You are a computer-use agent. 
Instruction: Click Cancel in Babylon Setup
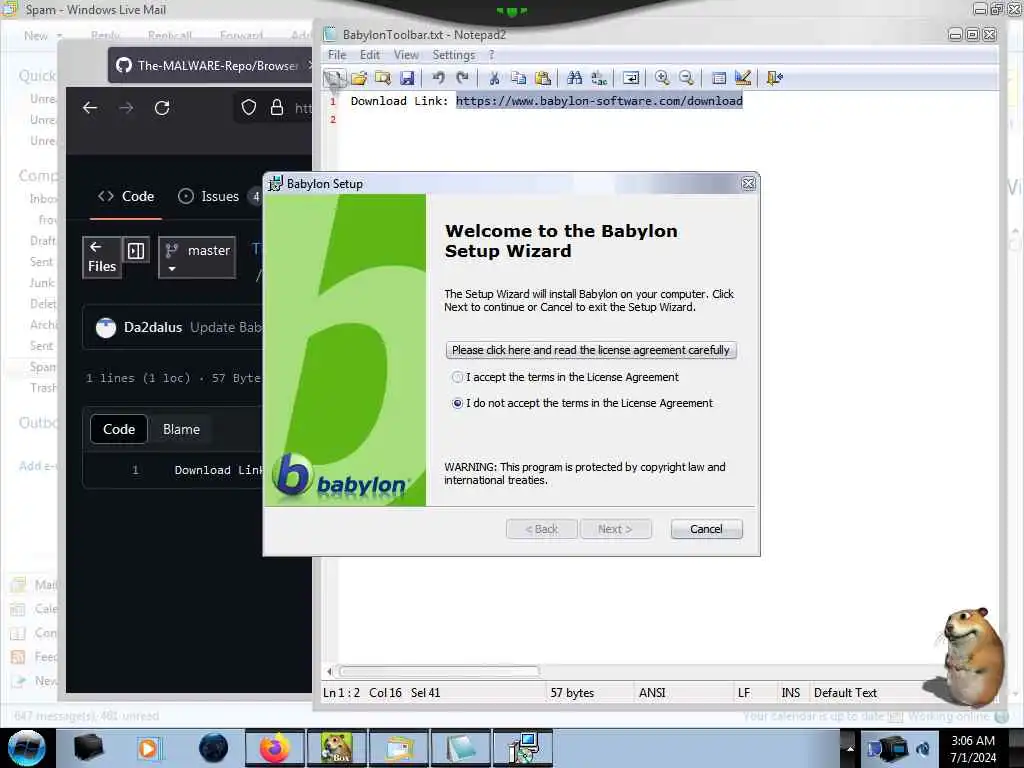[707, 529]
